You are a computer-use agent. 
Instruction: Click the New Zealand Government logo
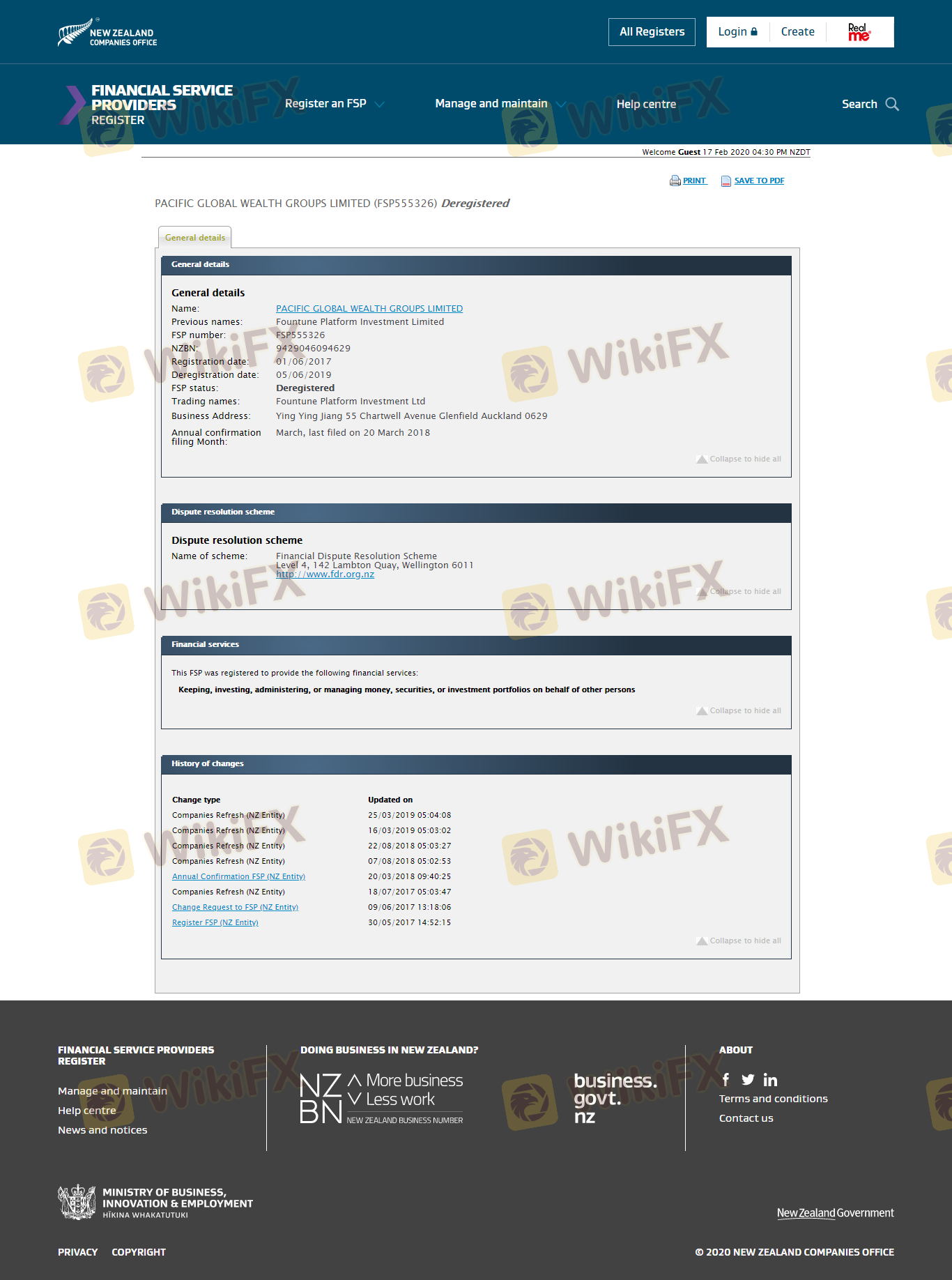pos(835,1213)
